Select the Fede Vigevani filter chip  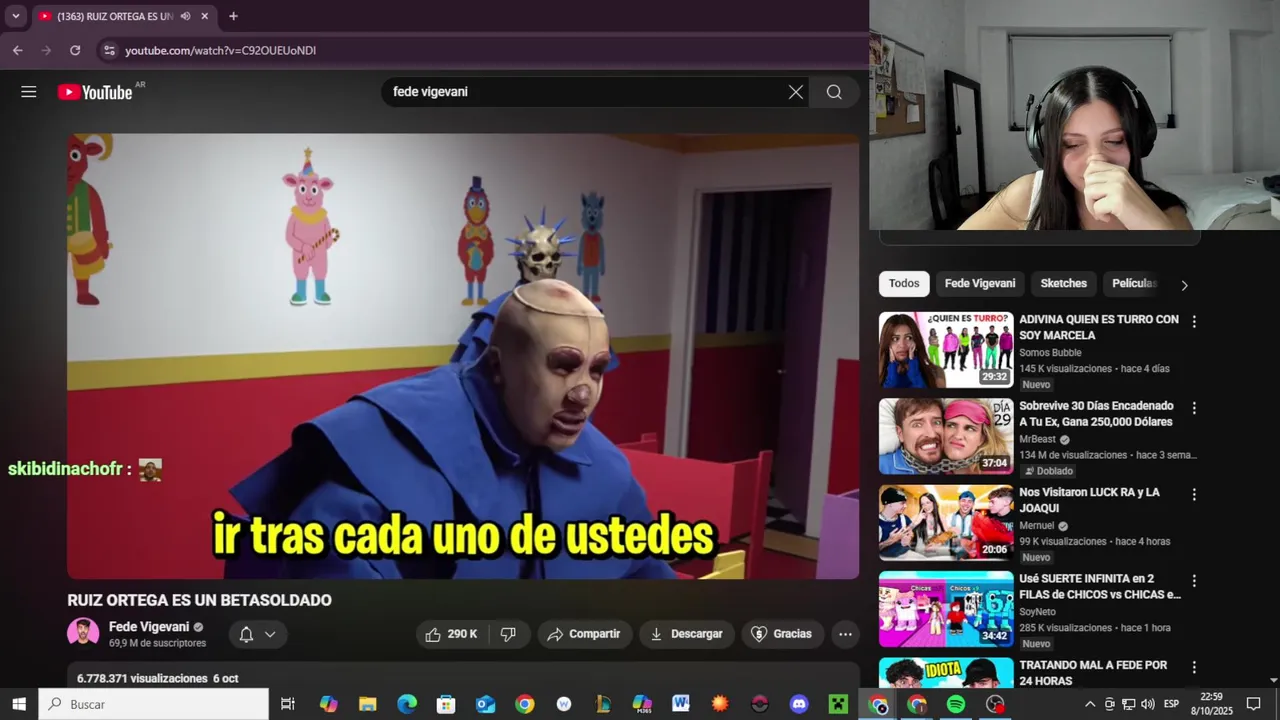click(980, 284)
